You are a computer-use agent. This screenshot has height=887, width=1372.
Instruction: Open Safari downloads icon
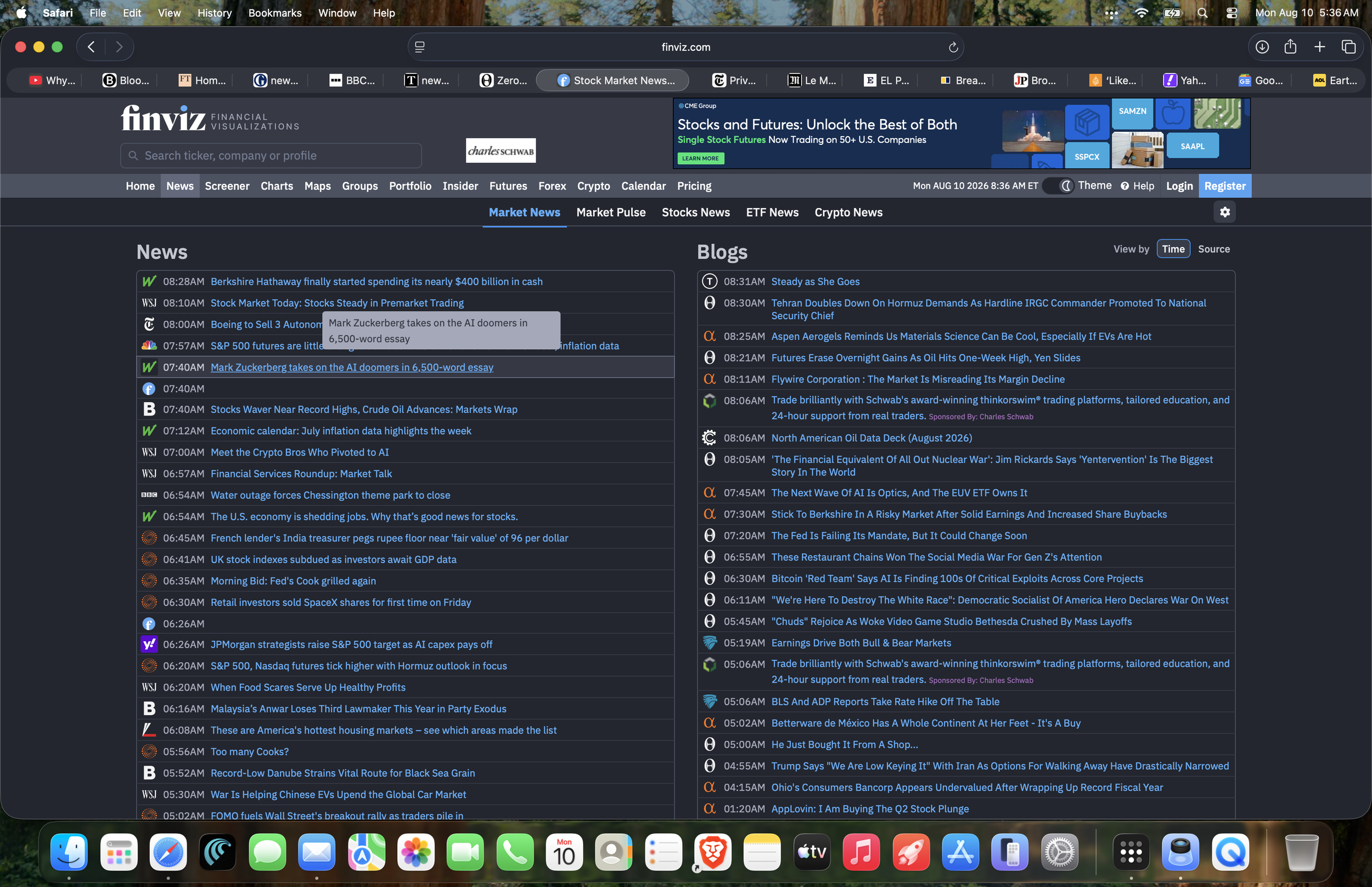(x=1262, y=47)
